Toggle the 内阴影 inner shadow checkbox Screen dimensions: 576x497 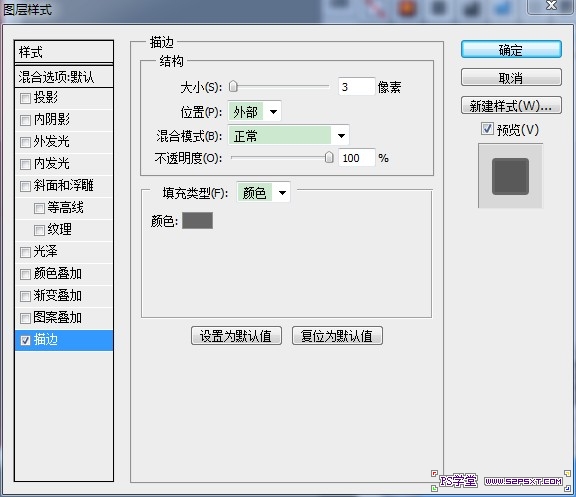(25, 120)
